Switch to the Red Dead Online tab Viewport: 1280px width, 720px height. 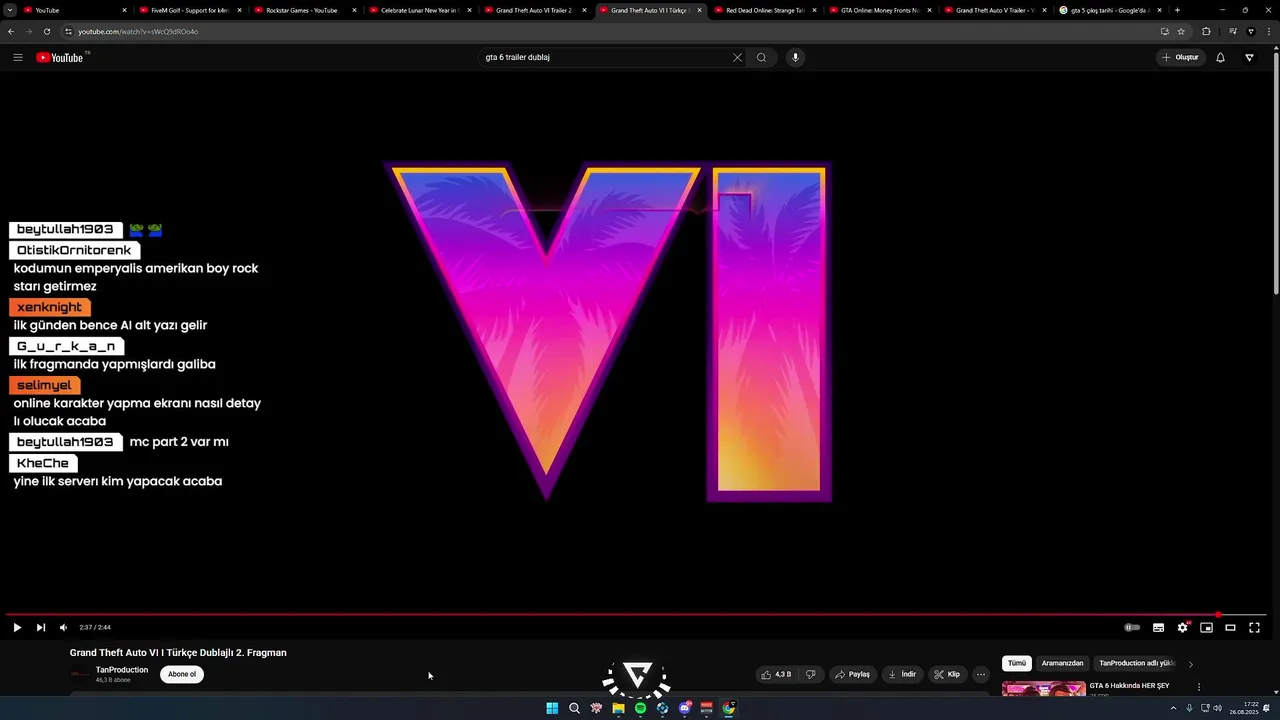[764, 10]
